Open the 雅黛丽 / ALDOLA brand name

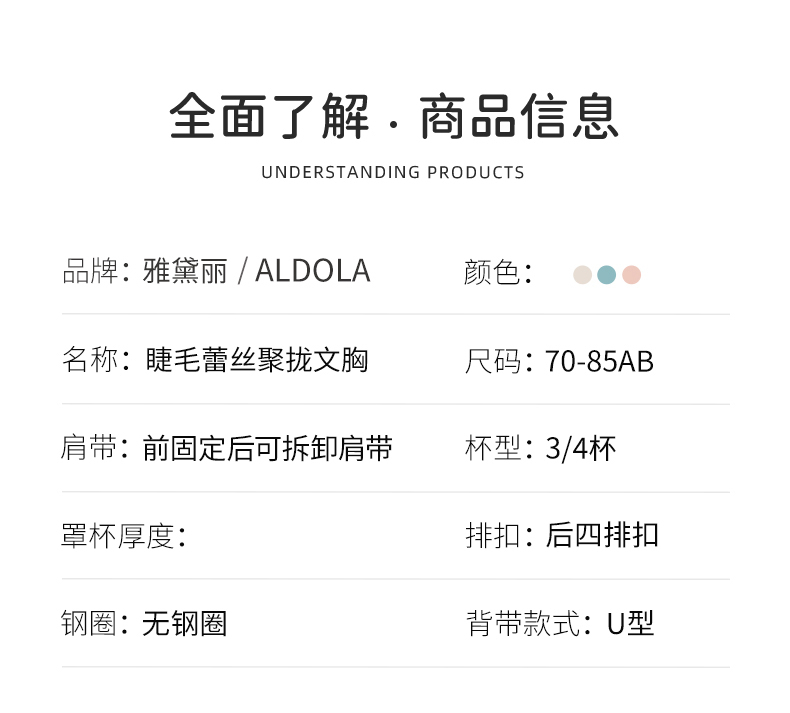click(257, 271)
